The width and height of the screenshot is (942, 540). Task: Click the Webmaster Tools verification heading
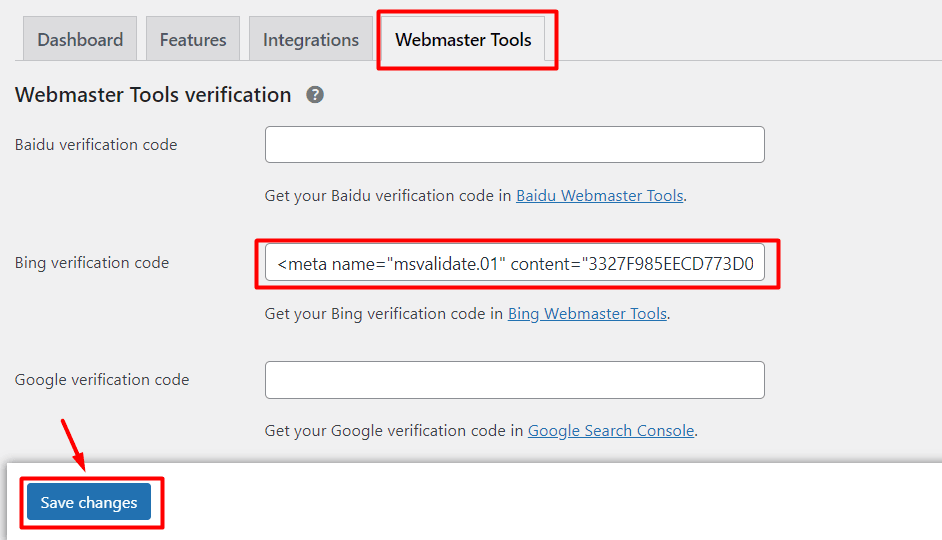(x=153, y=95)
